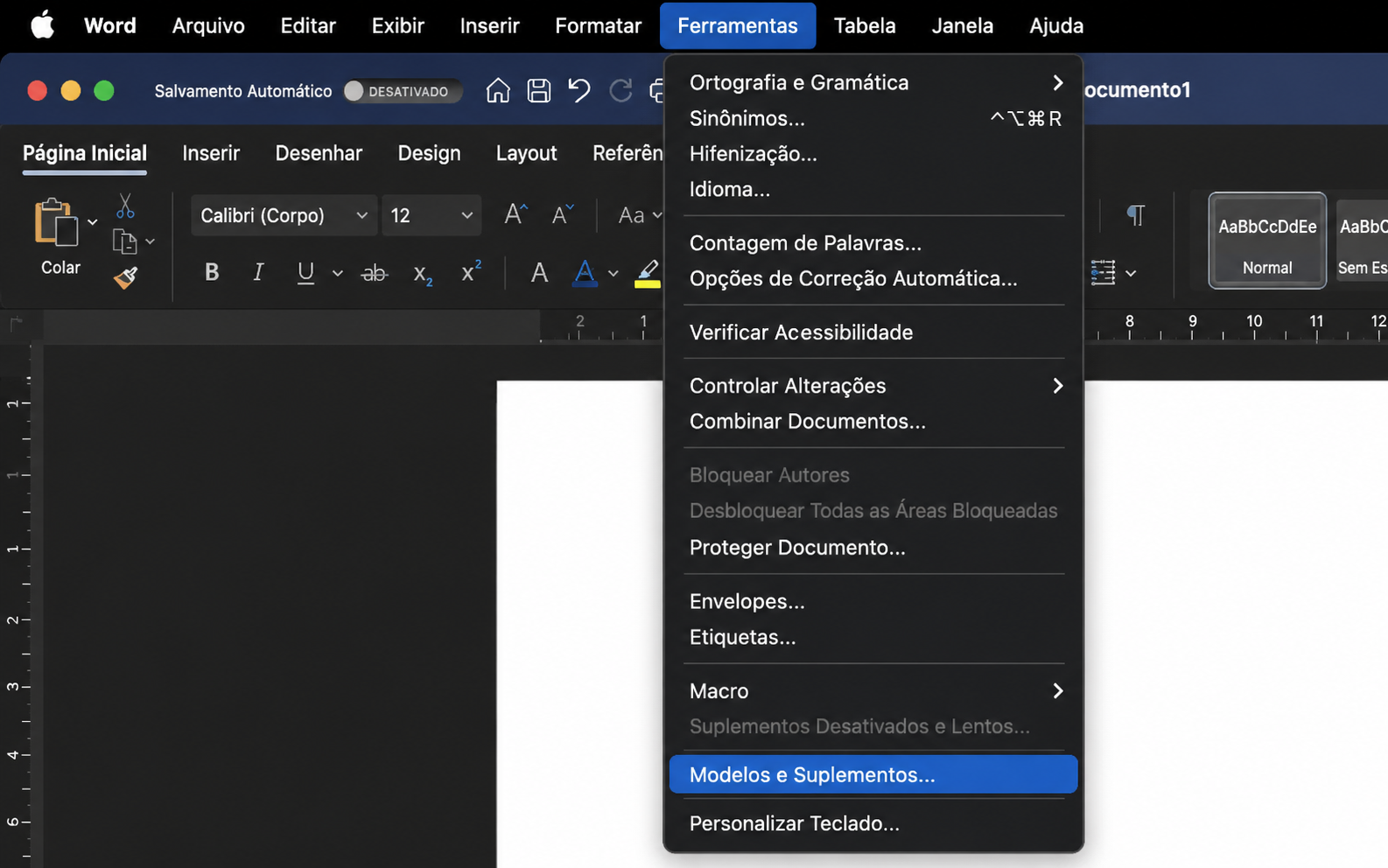
Task: Click the Copy icon
Action: point(125,241)
